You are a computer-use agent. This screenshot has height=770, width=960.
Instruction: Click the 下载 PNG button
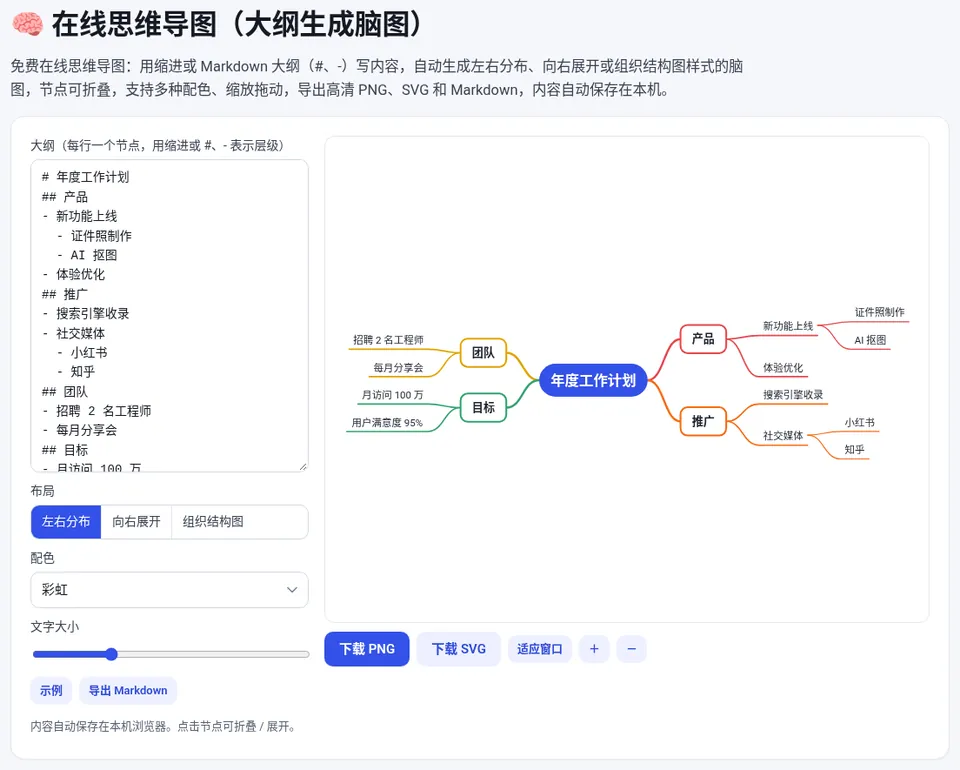coord(367,649)
